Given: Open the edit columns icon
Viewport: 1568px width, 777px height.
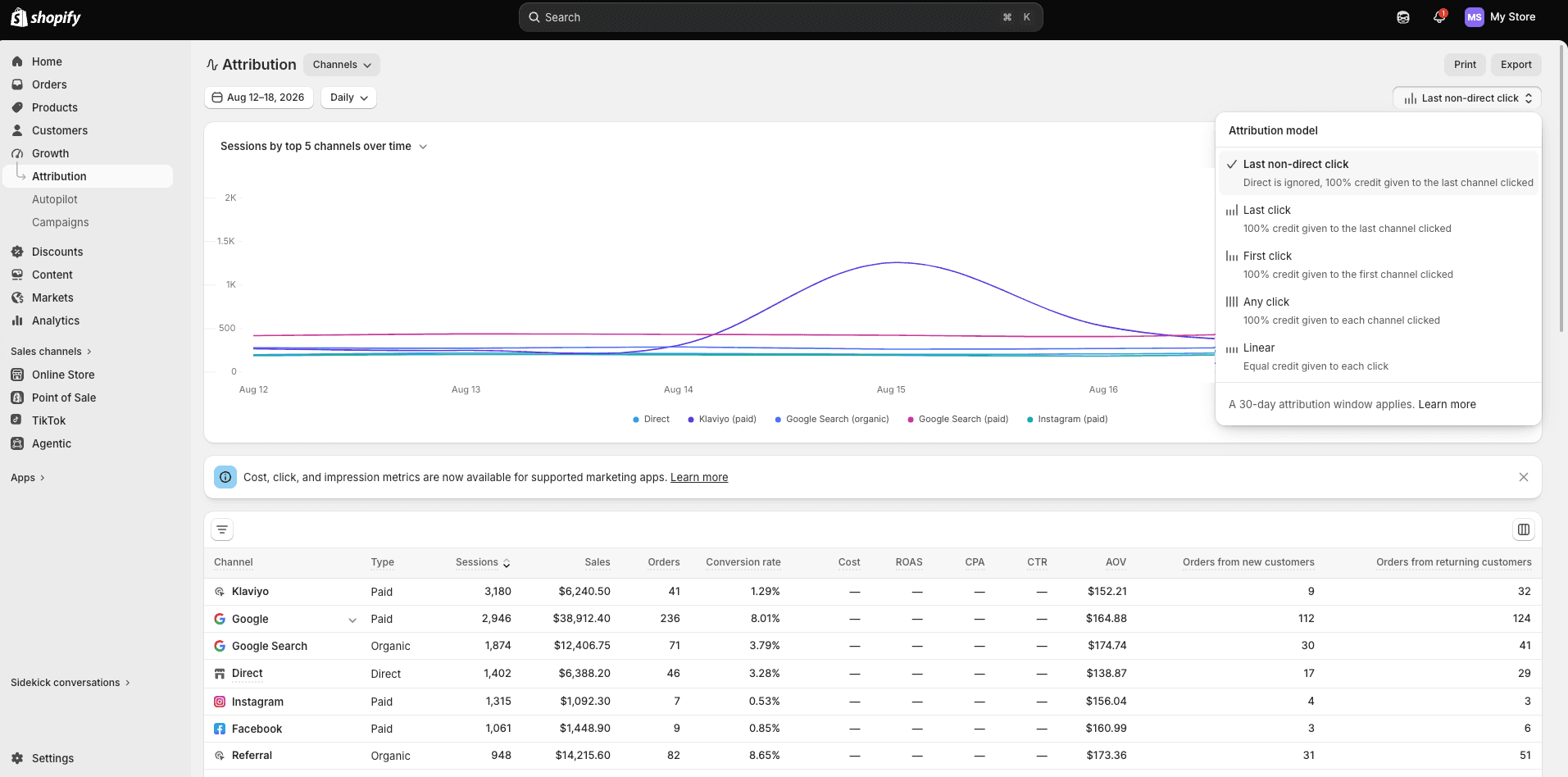Looking at the screenshot, I should (x=1524, y=529).
